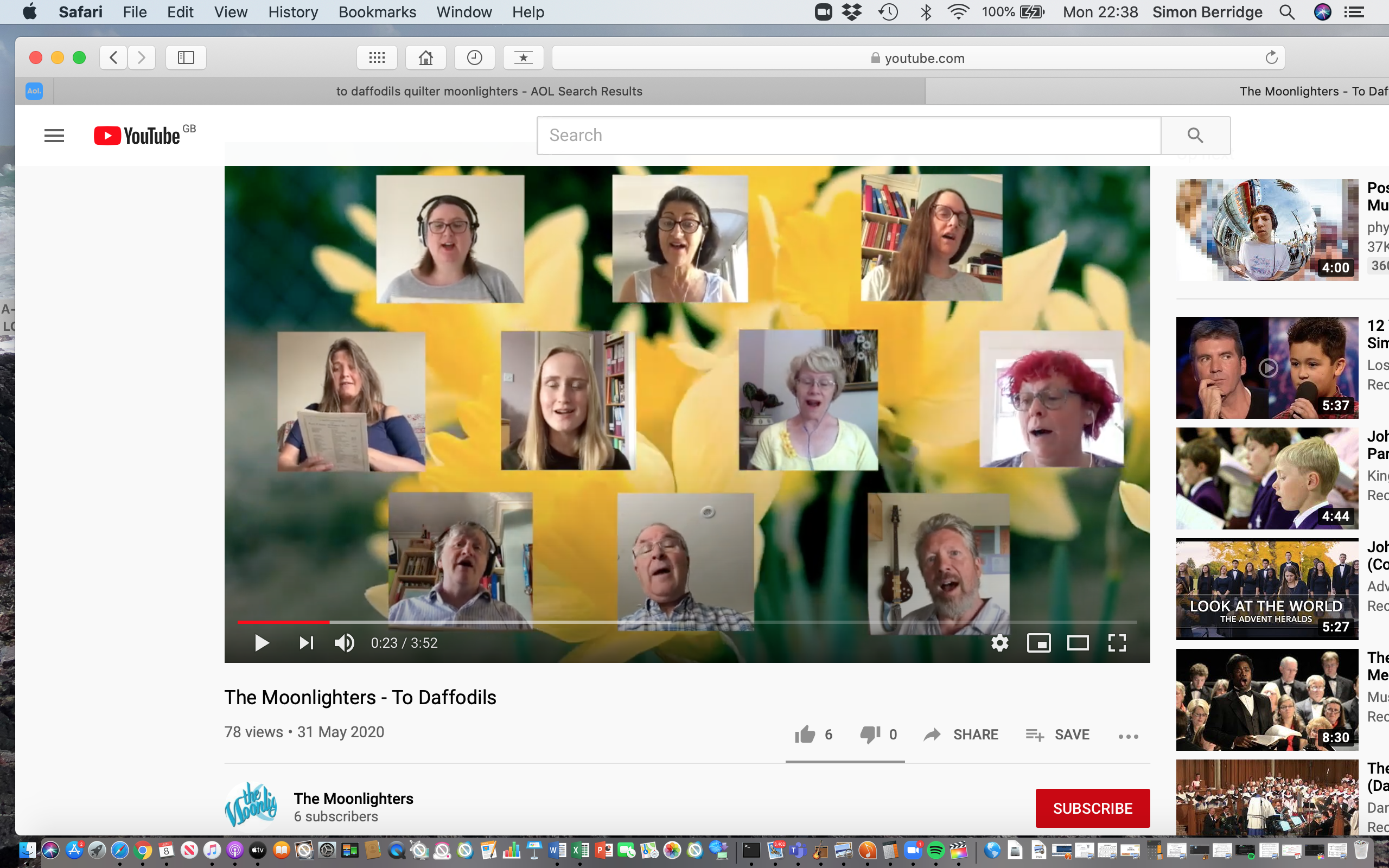1389x868 pixels.
Task: Open the 5:37 video thumbnail
Action: point(1267,367)
